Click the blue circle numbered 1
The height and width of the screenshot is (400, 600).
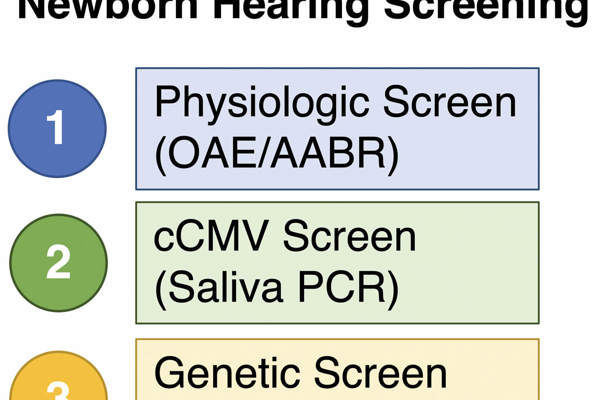[57, 128]
